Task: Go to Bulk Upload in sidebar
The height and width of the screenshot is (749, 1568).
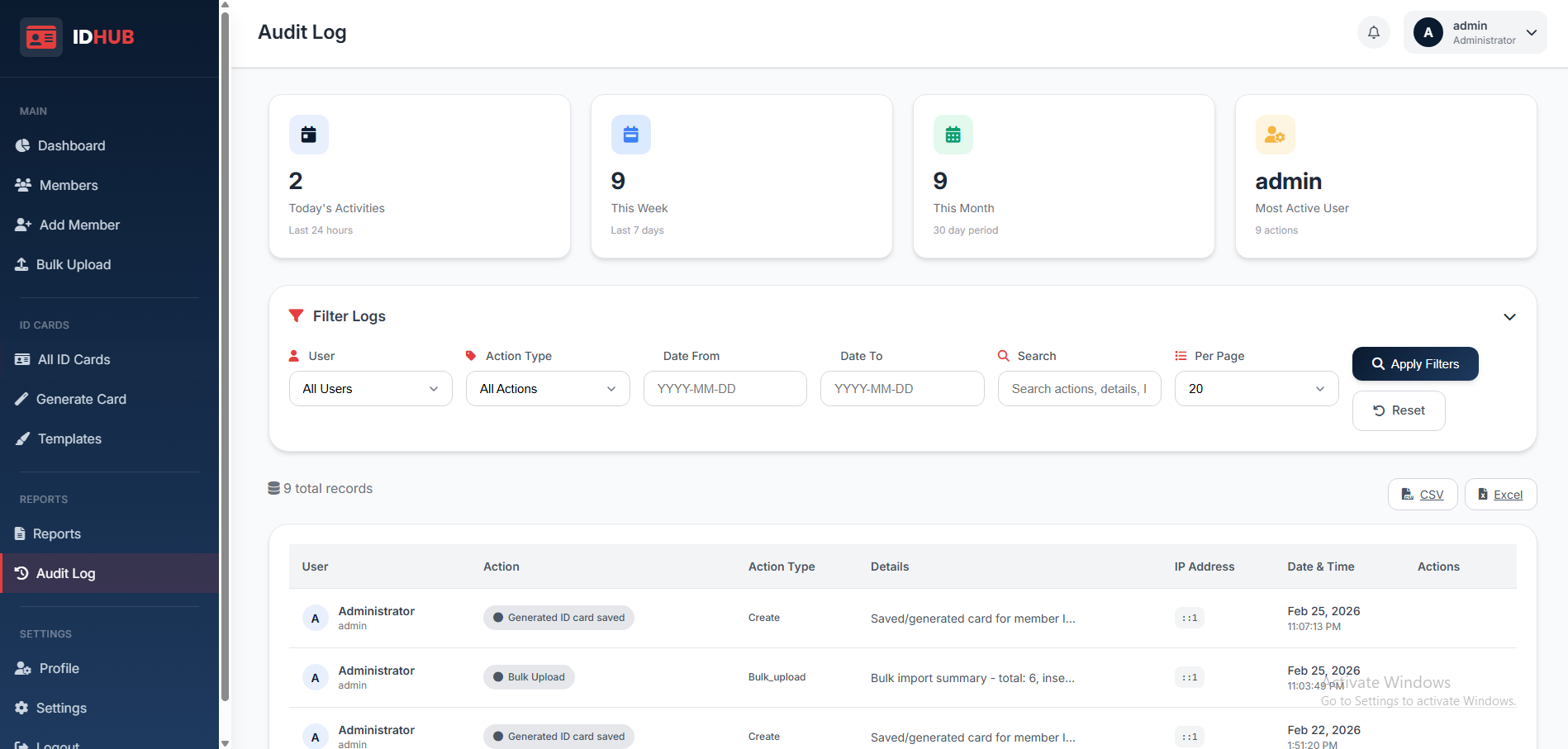Action: pos(73,264)
